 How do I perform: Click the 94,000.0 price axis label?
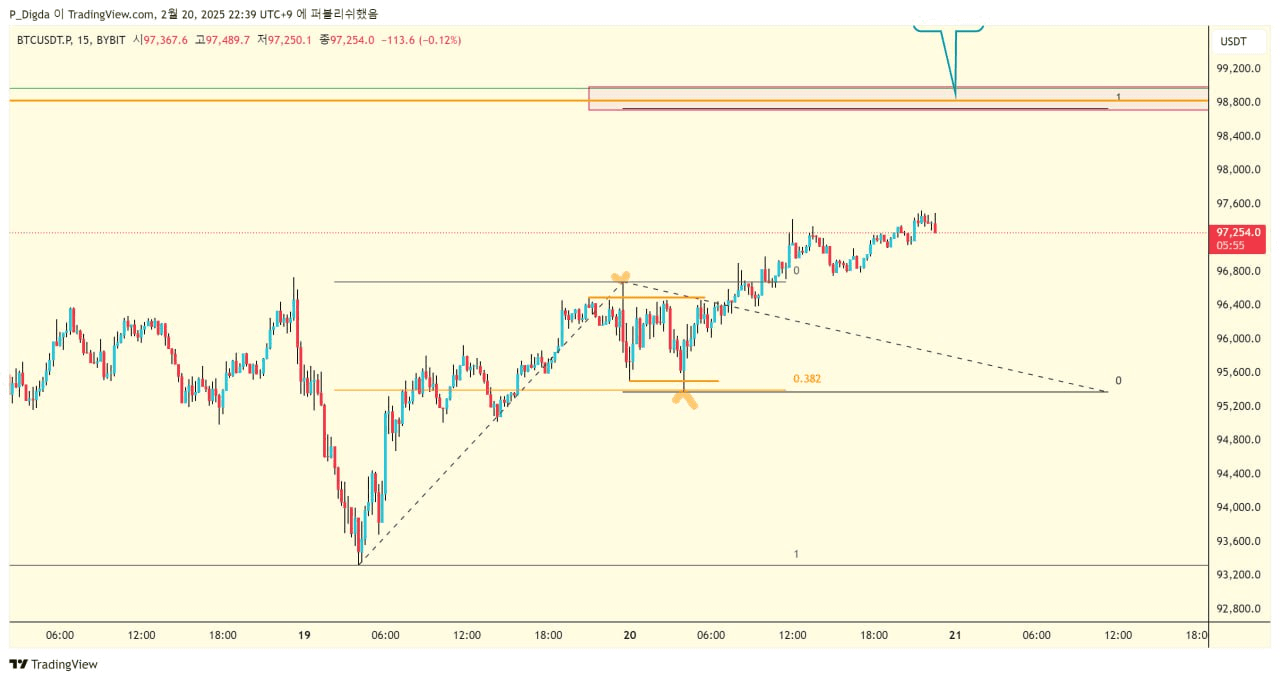pos(1237,507)
